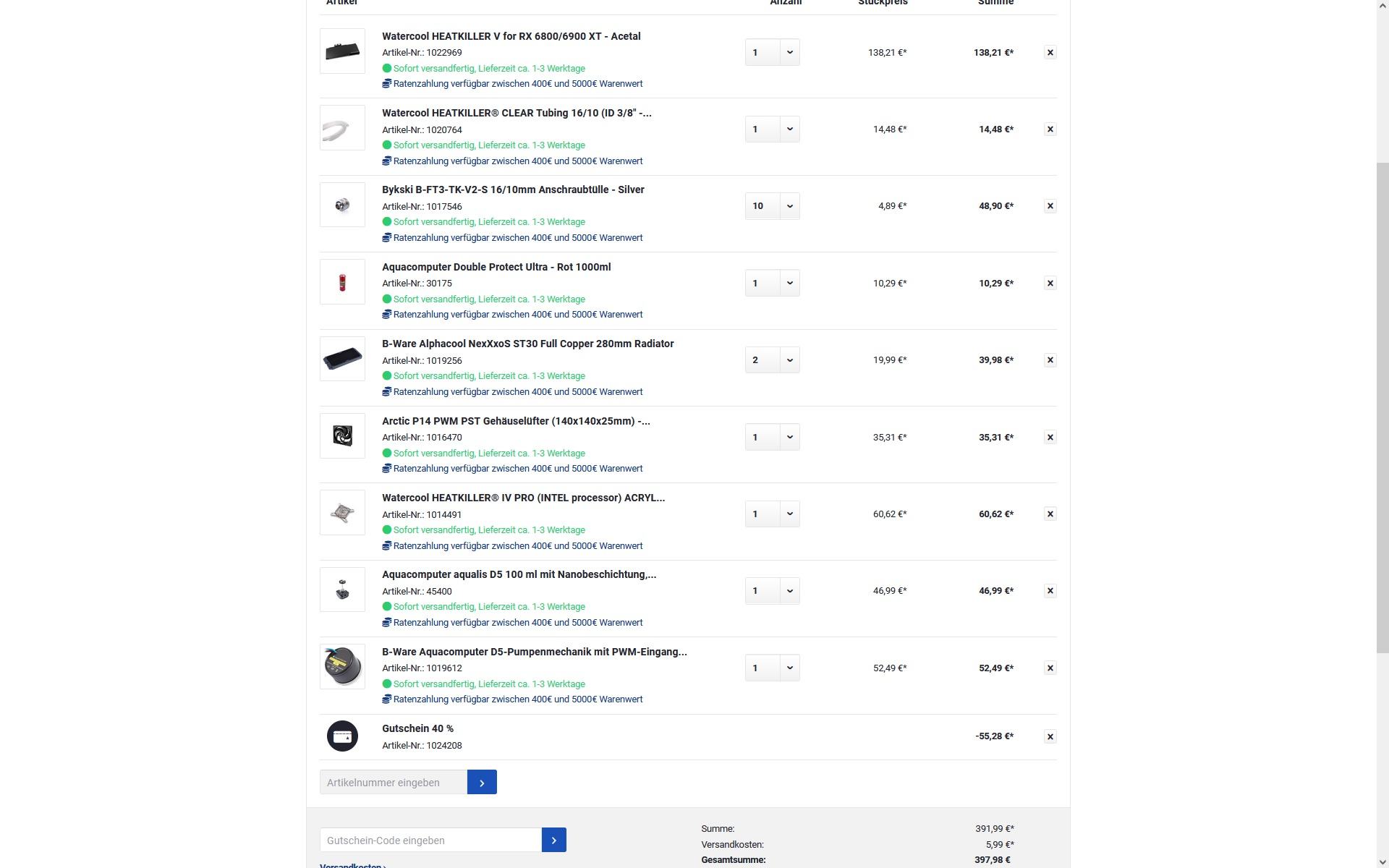This screenshot has width=1389, height=868.
Task: Click the D5-Pumpenmechanik product image
Action: click(342, 667)
